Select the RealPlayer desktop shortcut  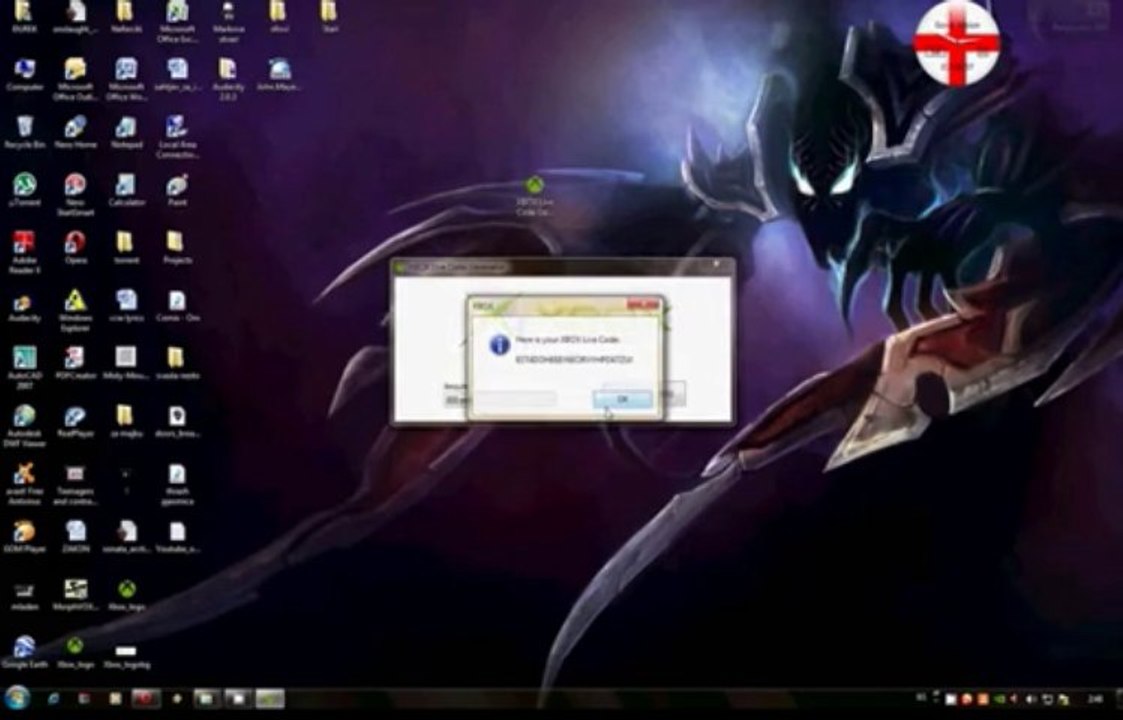pos(75,421)
